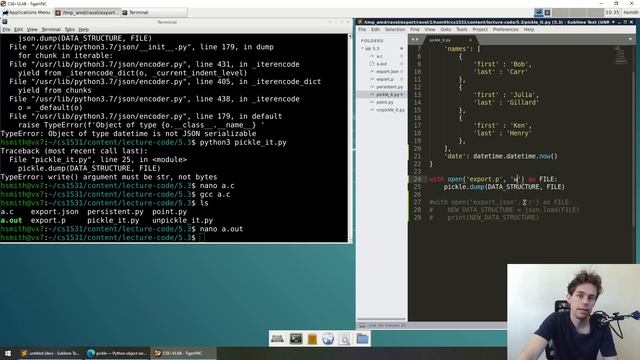
Task: Open the Edit menu in Sublime Text
Action: (376, 29)
